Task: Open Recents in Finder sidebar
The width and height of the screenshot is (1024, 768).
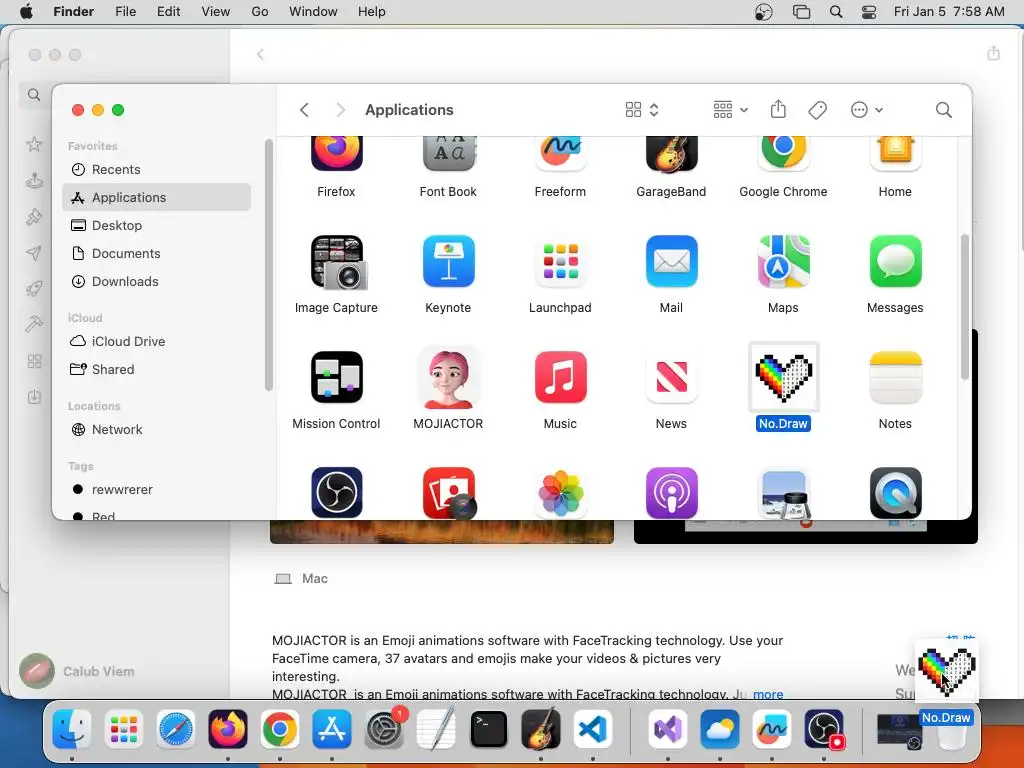Action: click(x=157, y=169)
